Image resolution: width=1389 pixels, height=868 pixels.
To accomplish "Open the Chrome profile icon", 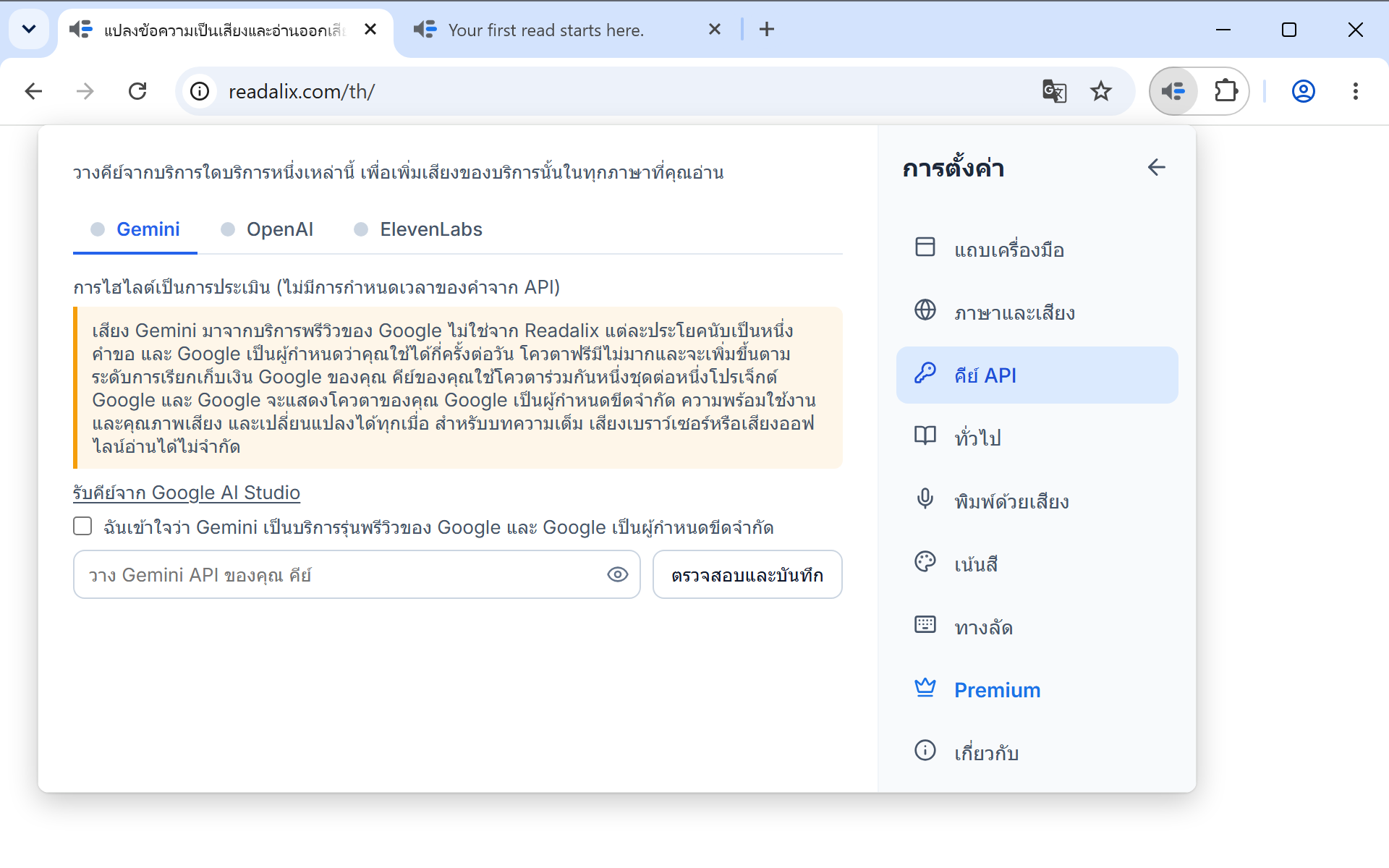I will pyautogui.click(x=1303, y=91).
